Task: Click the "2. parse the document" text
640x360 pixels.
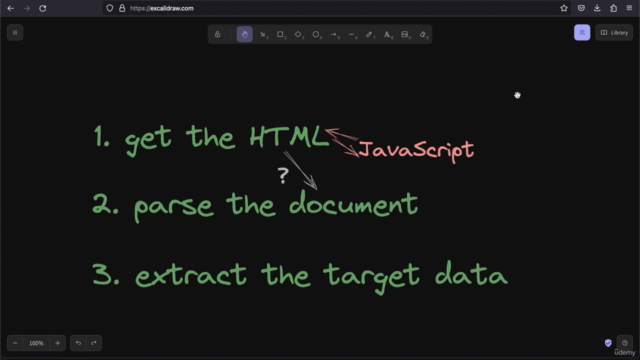Action: [x=255, y=206]
